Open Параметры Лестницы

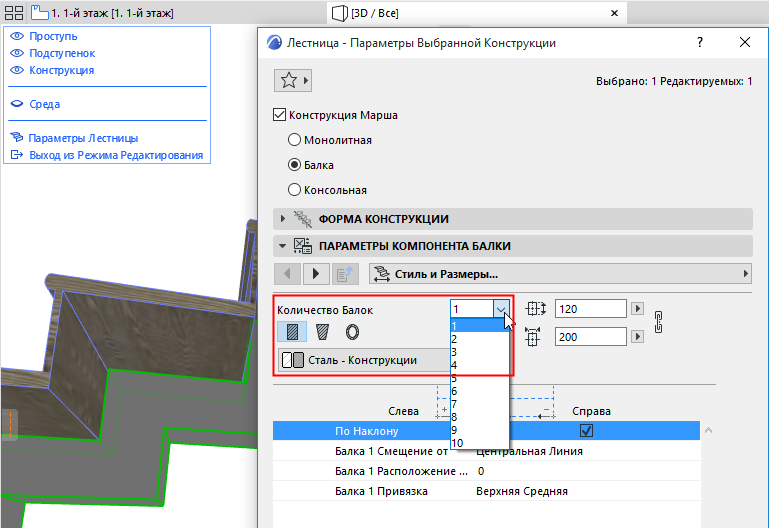point(83,138)
